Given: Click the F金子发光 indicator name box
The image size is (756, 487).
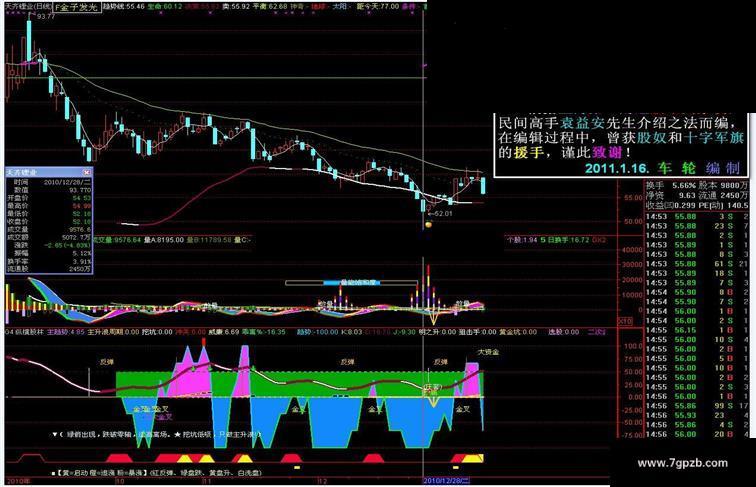Looking at the screenshot, I should [76, 7].
